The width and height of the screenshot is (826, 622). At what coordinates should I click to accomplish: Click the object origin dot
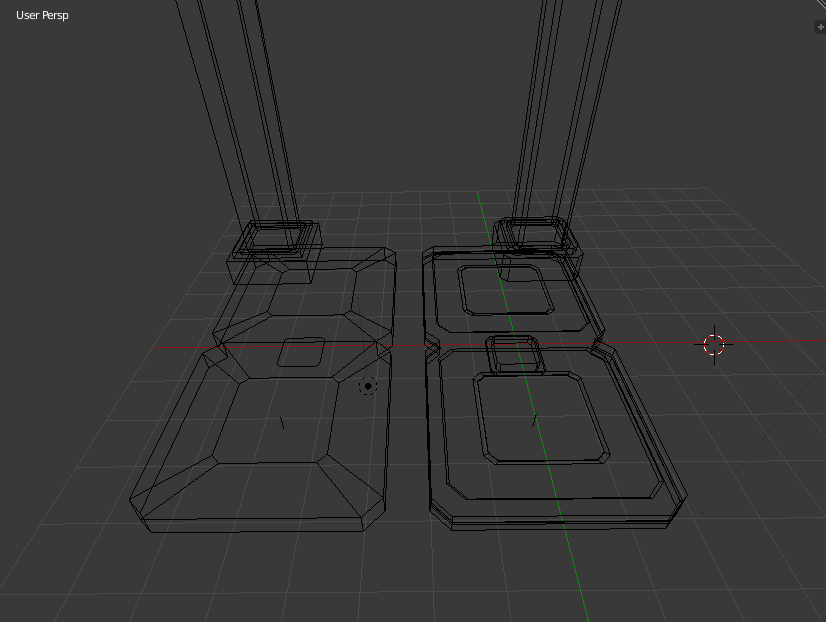coord(368,386)
